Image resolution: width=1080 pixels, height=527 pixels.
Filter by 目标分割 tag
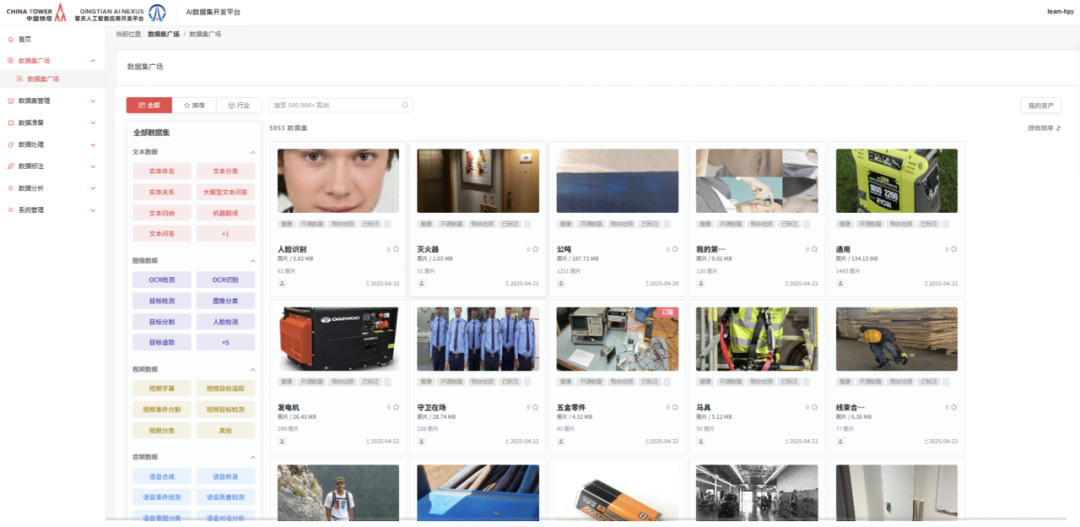point(162,322)
